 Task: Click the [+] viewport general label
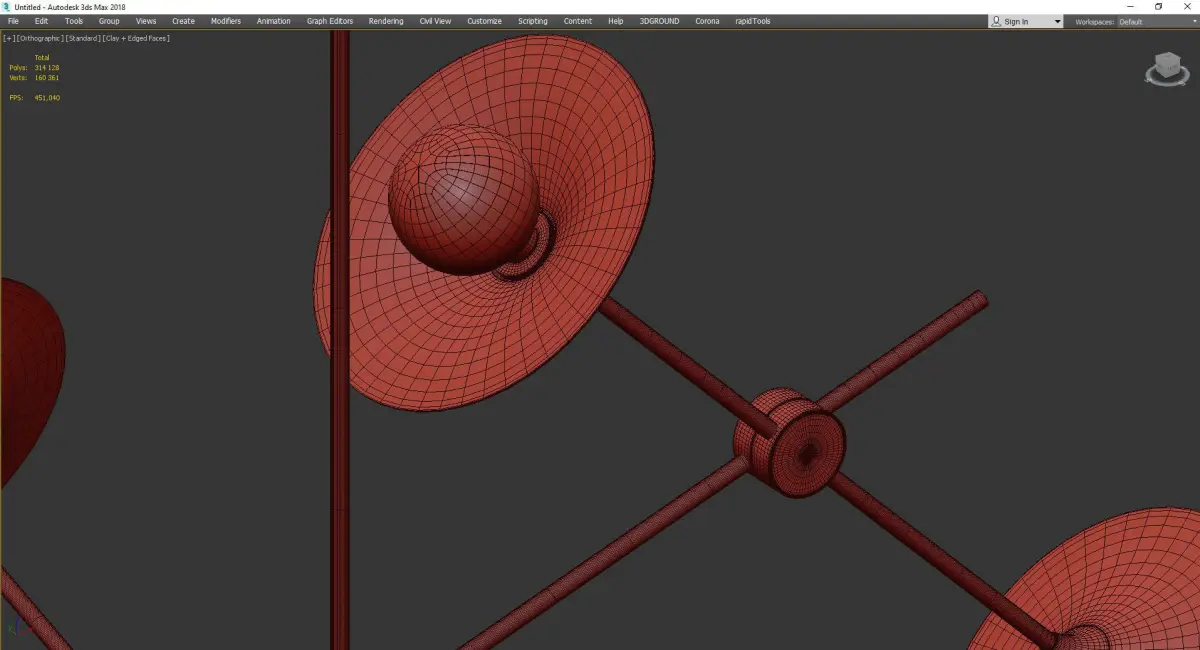(x=9, y=38)
